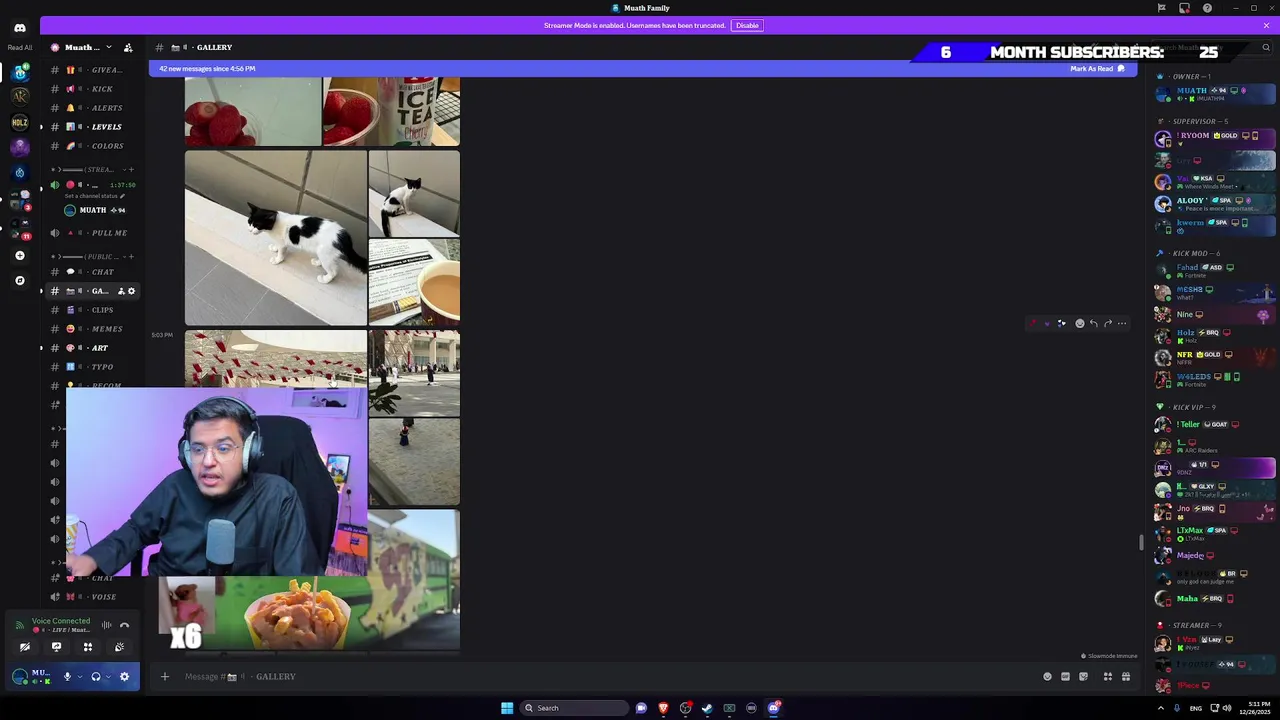
Task: Open member ALOOY profile
Action: click(1216, 203)
